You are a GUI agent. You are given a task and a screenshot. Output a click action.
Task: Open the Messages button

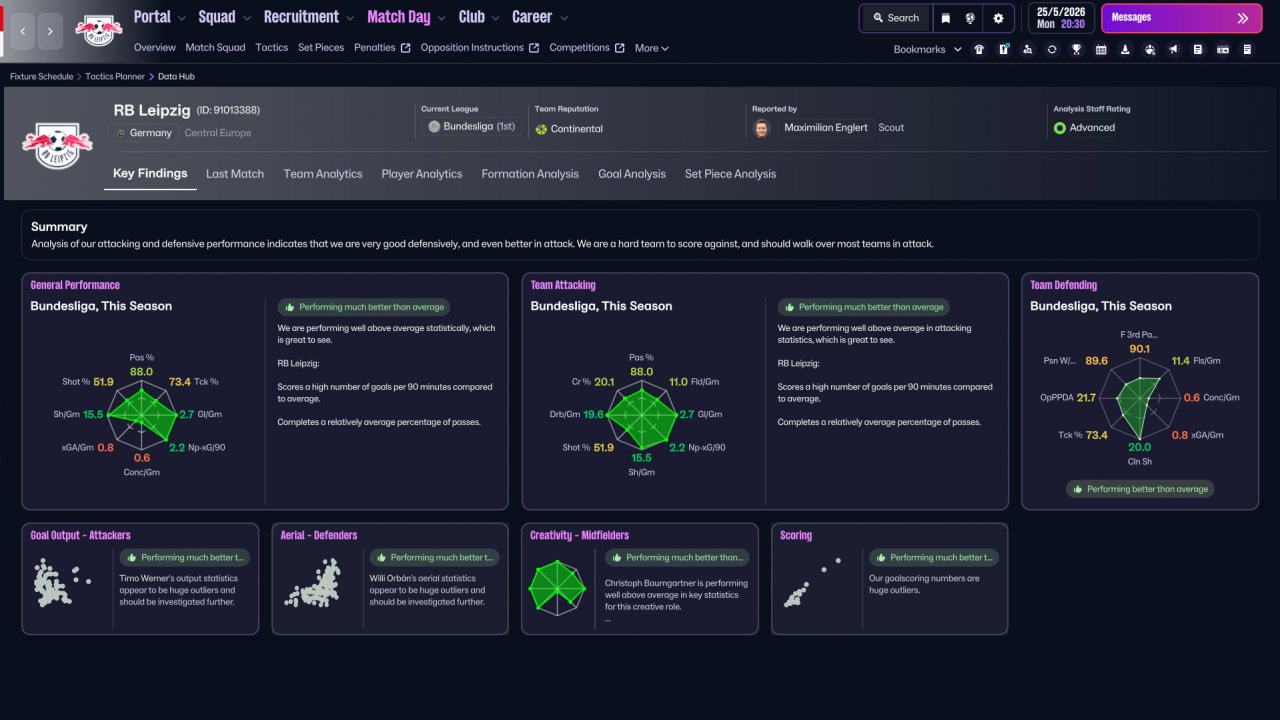[1181, 18]
